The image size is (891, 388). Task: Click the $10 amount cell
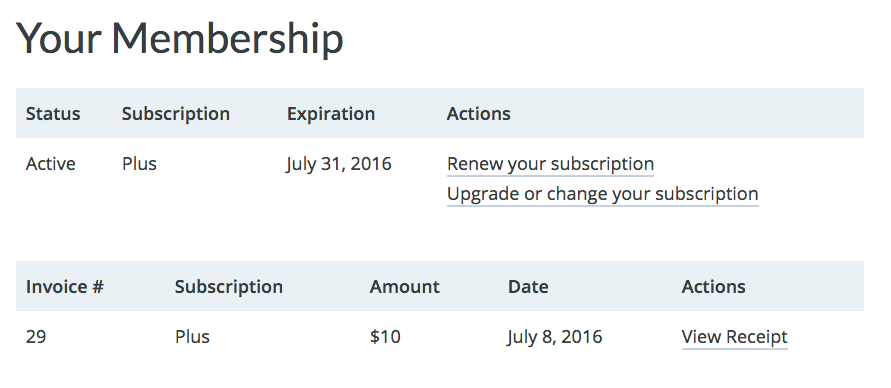click(x=385, y=337)
